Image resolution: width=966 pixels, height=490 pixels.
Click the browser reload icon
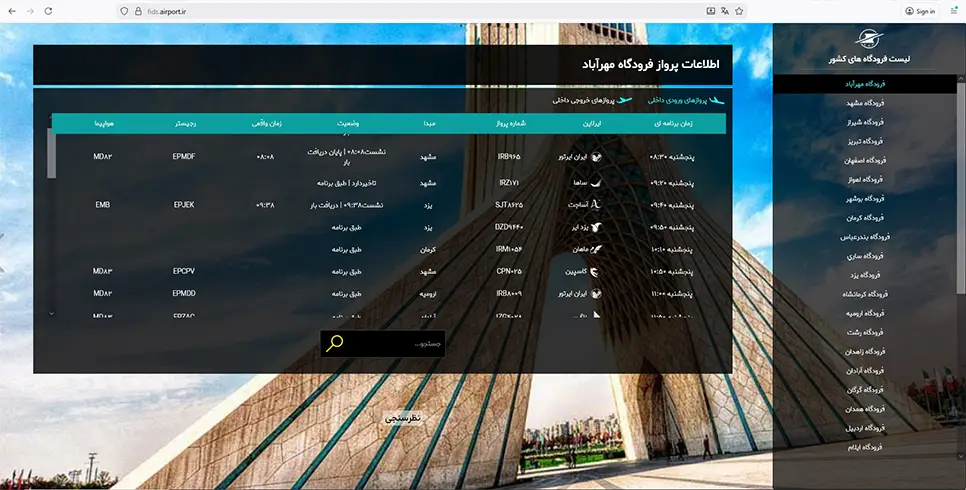click(48, 11)
